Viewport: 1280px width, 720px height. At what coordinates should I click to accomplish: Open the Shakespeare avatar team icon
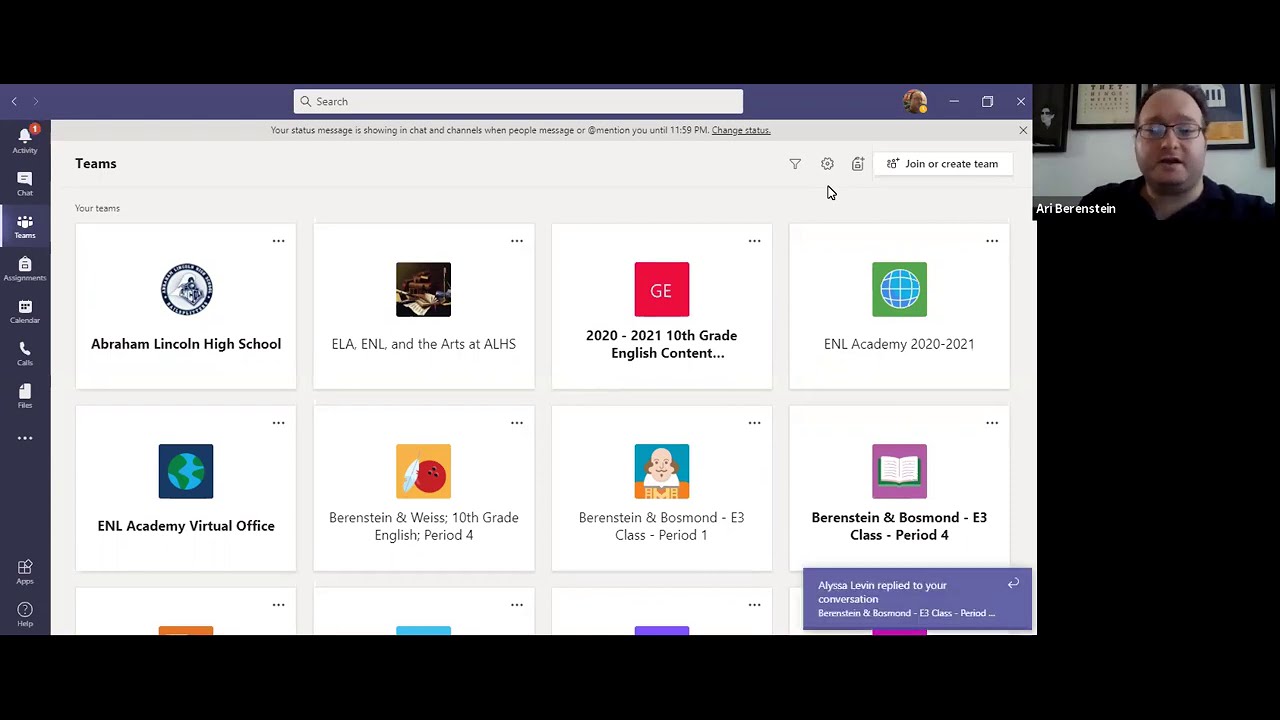pyautogui.click(x=661, y=471)
